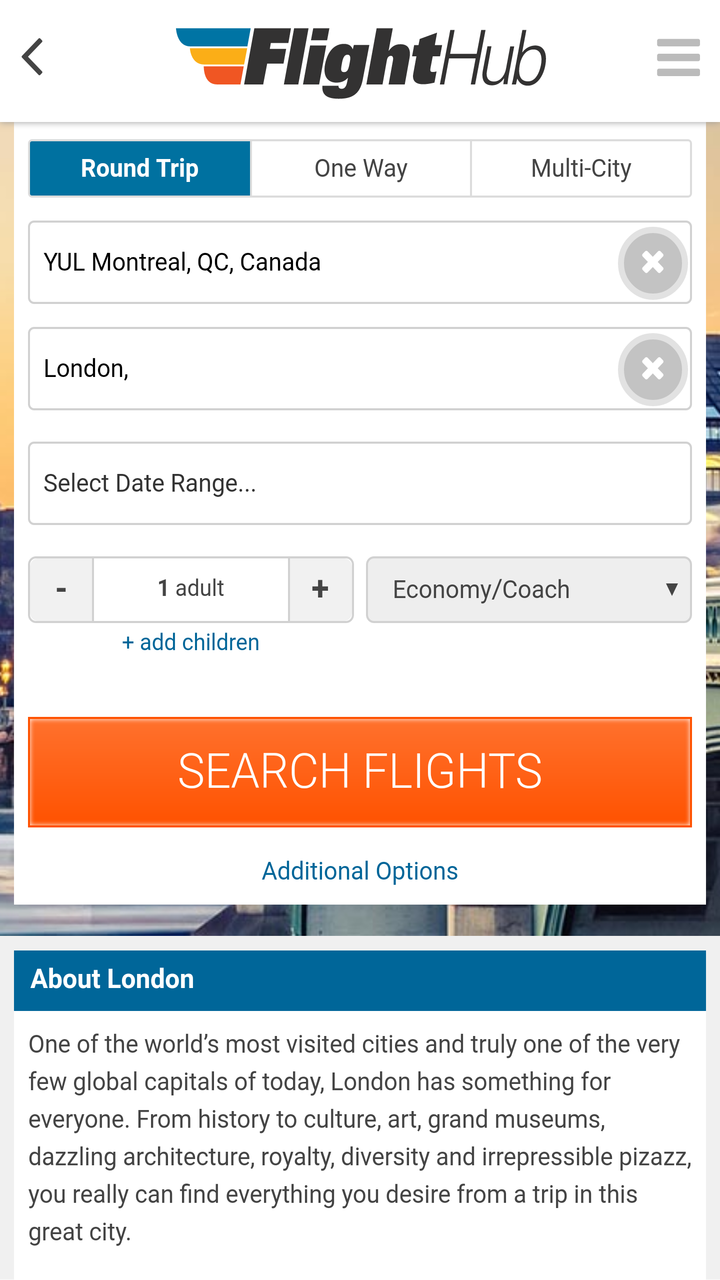Viewport: 720px width, 1280px height.
Task: Switch to the One Way tab
Action: tap(360, 168)
